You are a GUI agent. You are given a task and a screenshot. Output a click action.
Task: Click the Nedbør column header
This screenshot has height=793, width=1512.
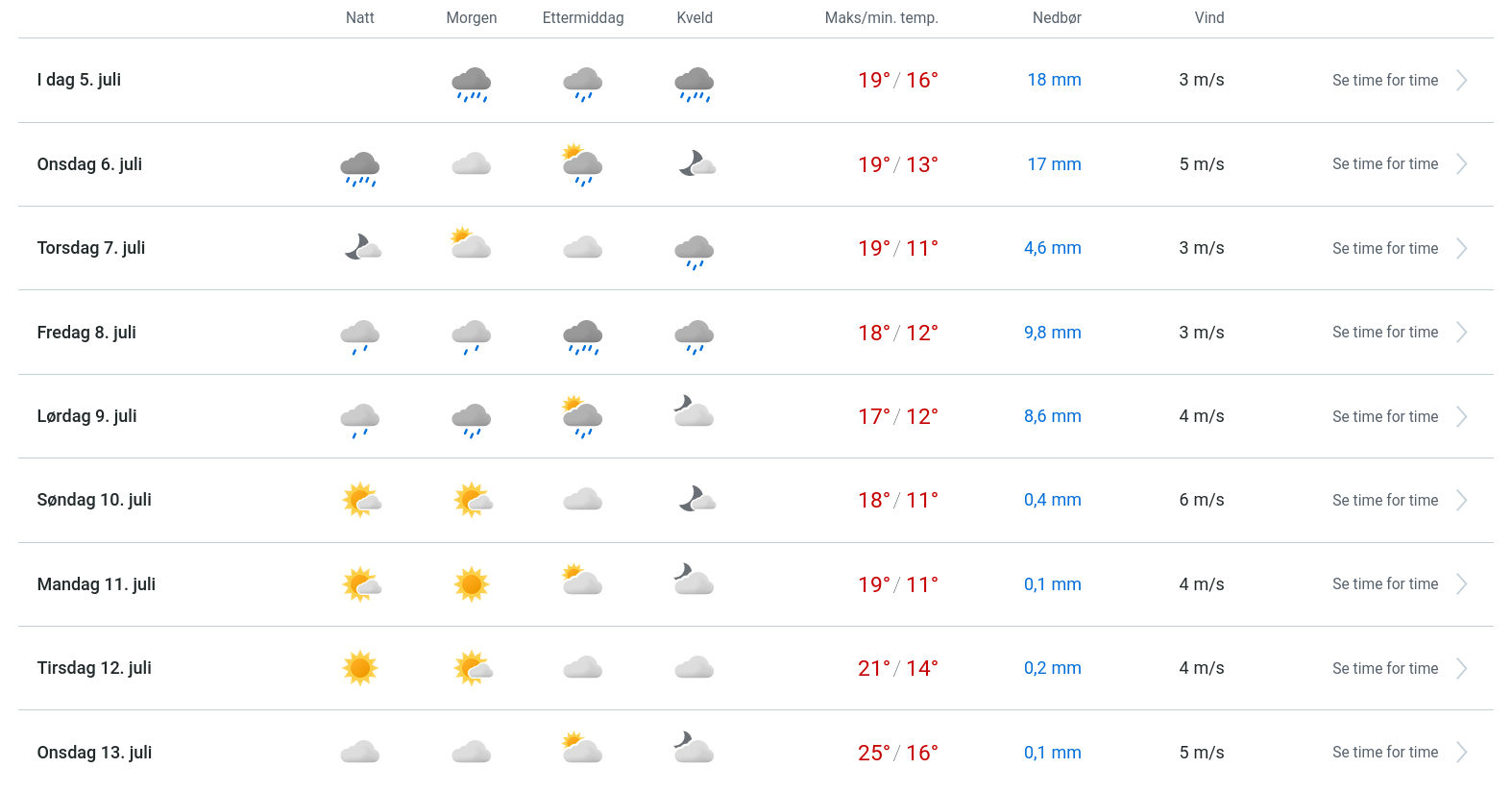(x=1057, y=18)
